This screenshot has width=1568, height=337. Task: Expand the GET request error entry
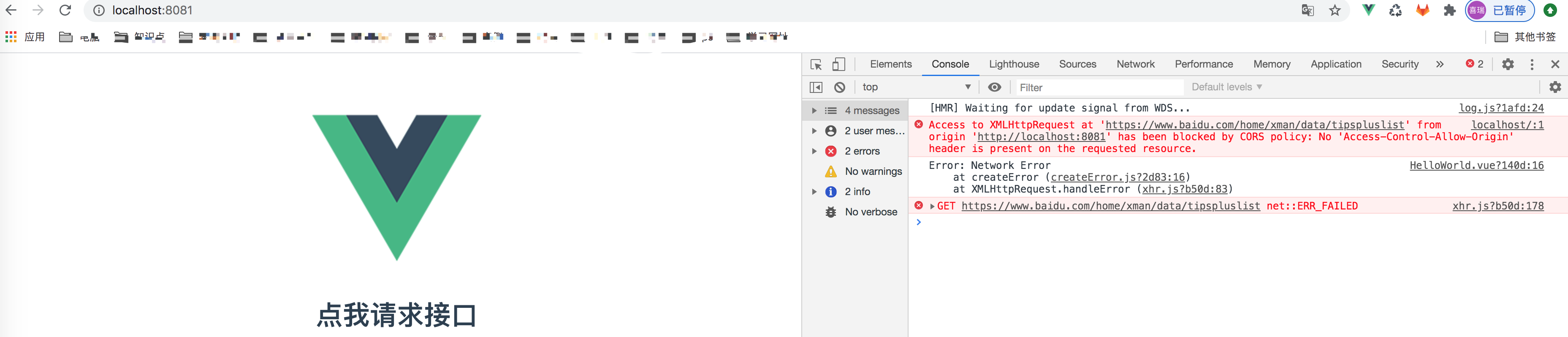[932, 206]
